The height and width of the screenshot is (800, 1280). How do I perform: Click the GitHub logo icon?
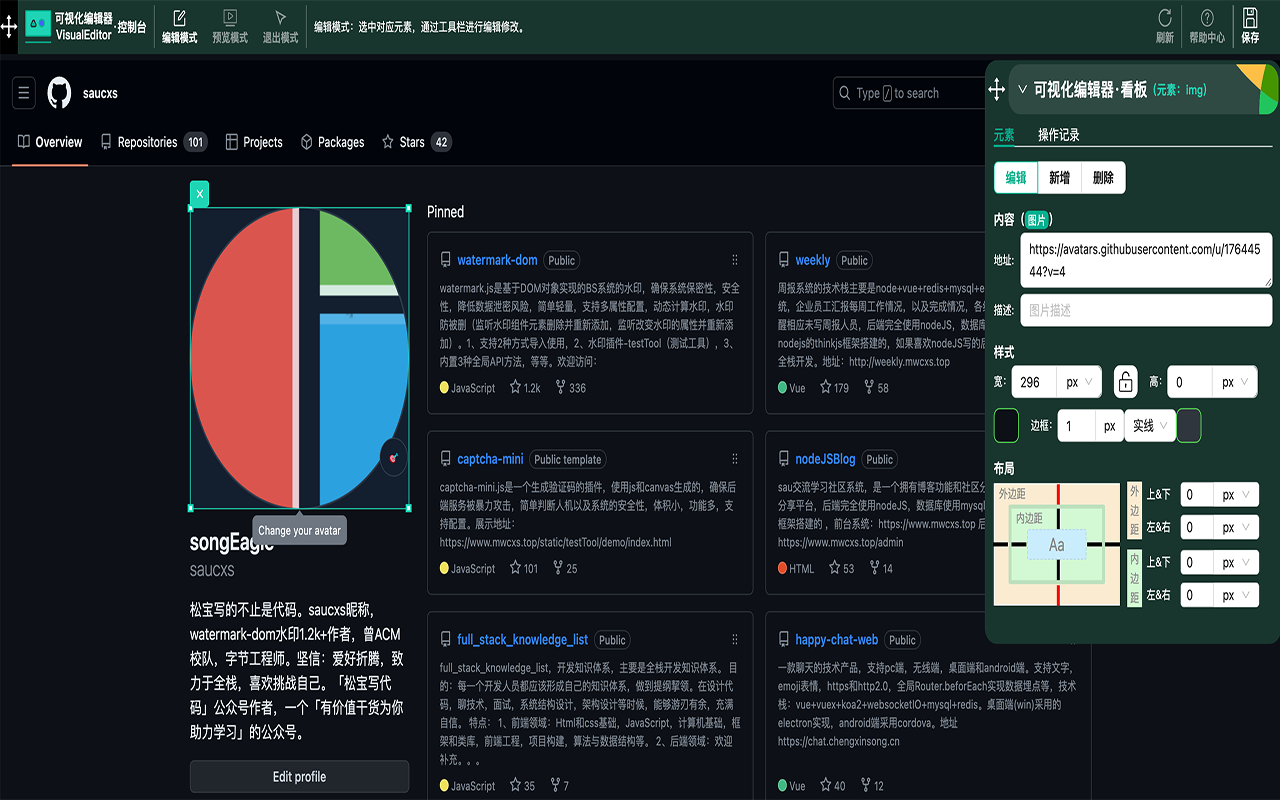59,93
